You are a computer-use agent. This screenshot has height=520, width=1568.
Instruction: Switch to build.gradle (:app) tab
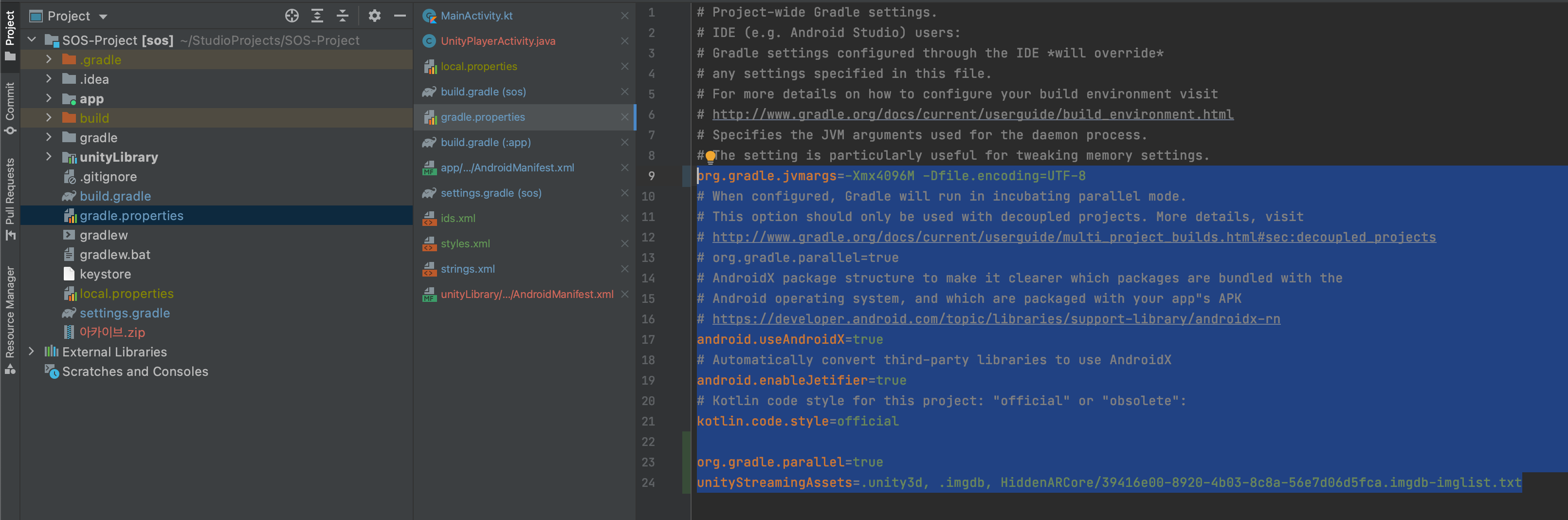486,142
